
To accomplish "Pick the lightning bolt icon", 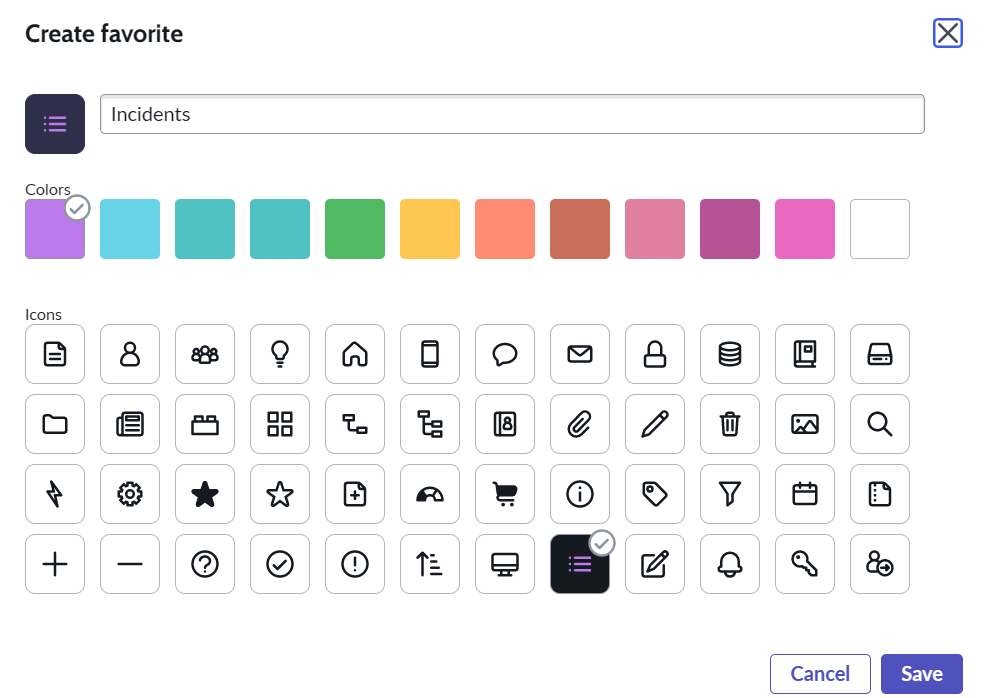I will click(x=55, y=494).
